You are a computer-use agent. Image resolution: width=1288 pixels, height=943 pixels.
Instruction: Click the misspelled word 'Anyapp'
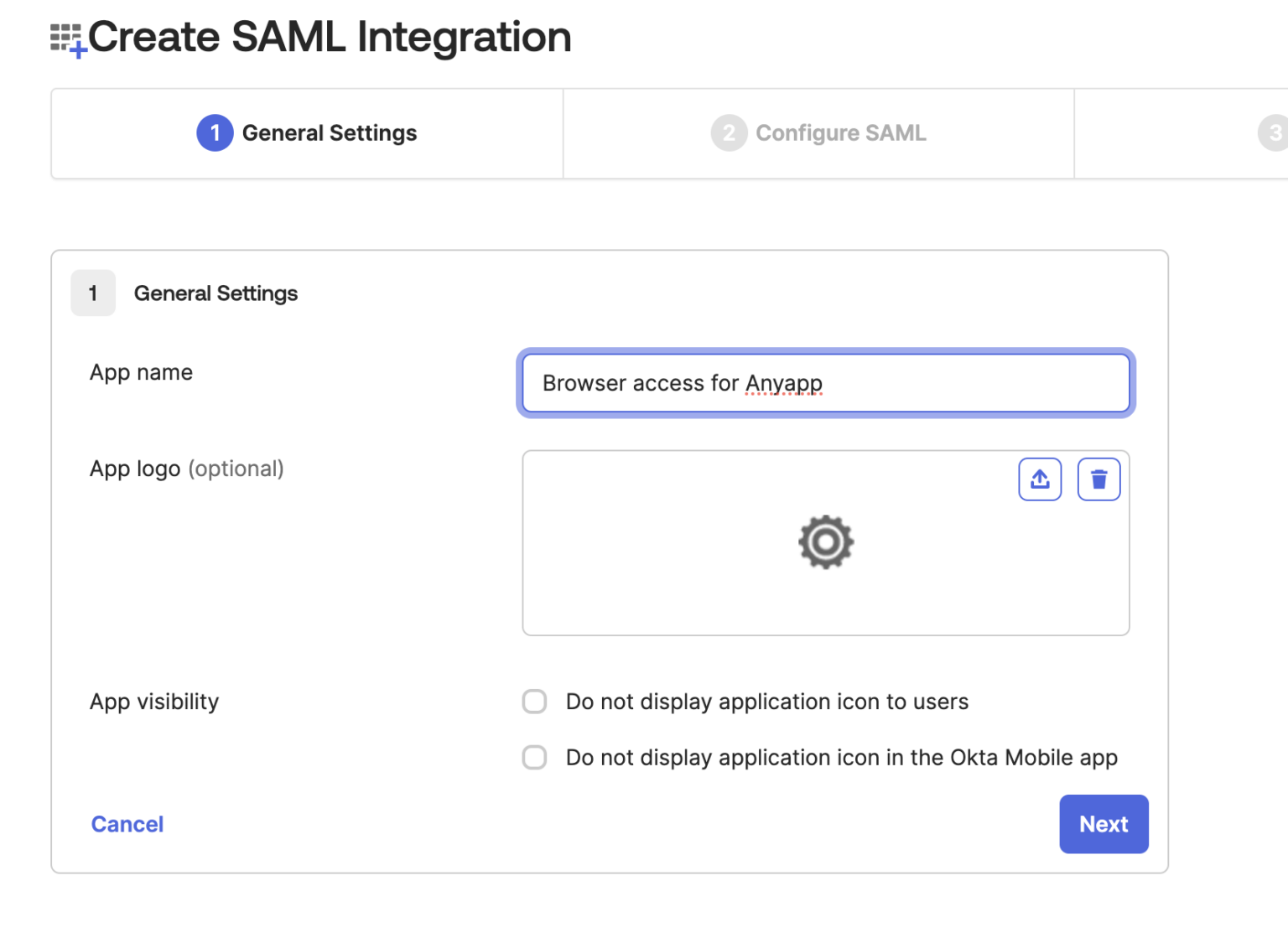tap(783, 383)
